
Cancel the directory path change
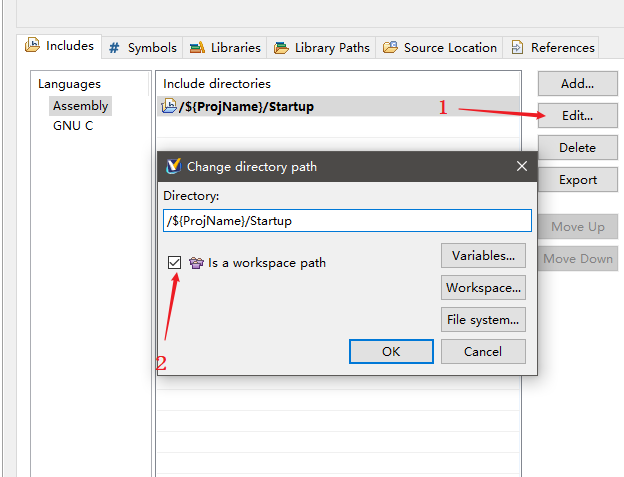coord(483,351)
